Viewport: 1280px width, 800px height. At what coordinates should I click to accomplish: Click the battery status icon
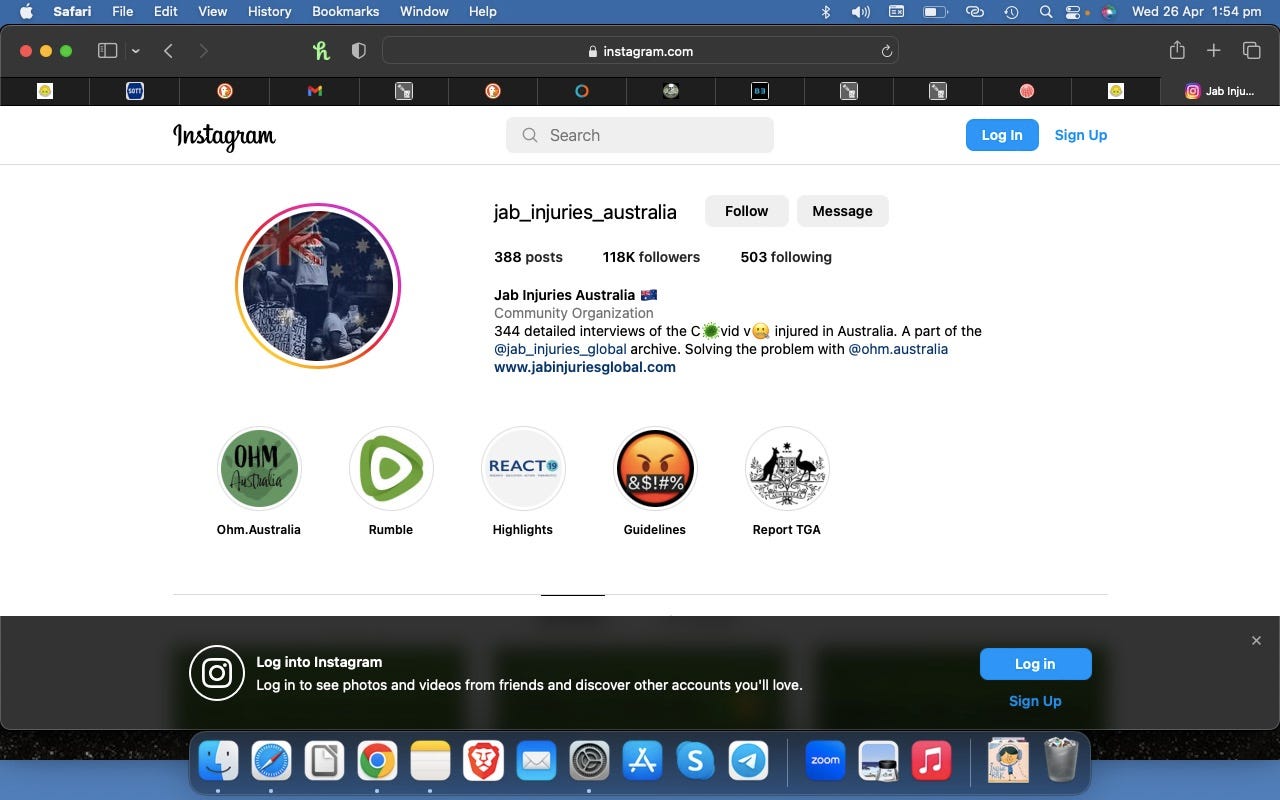click(935, 11)
